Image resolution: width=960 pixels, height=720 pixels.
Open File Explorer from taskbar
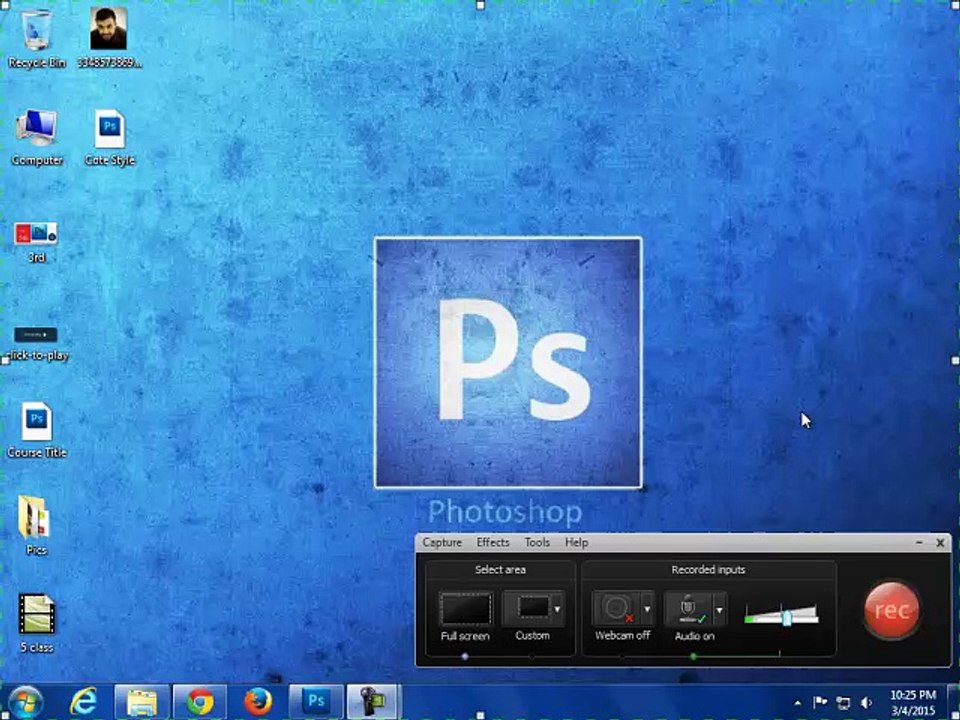coord(141,702)
